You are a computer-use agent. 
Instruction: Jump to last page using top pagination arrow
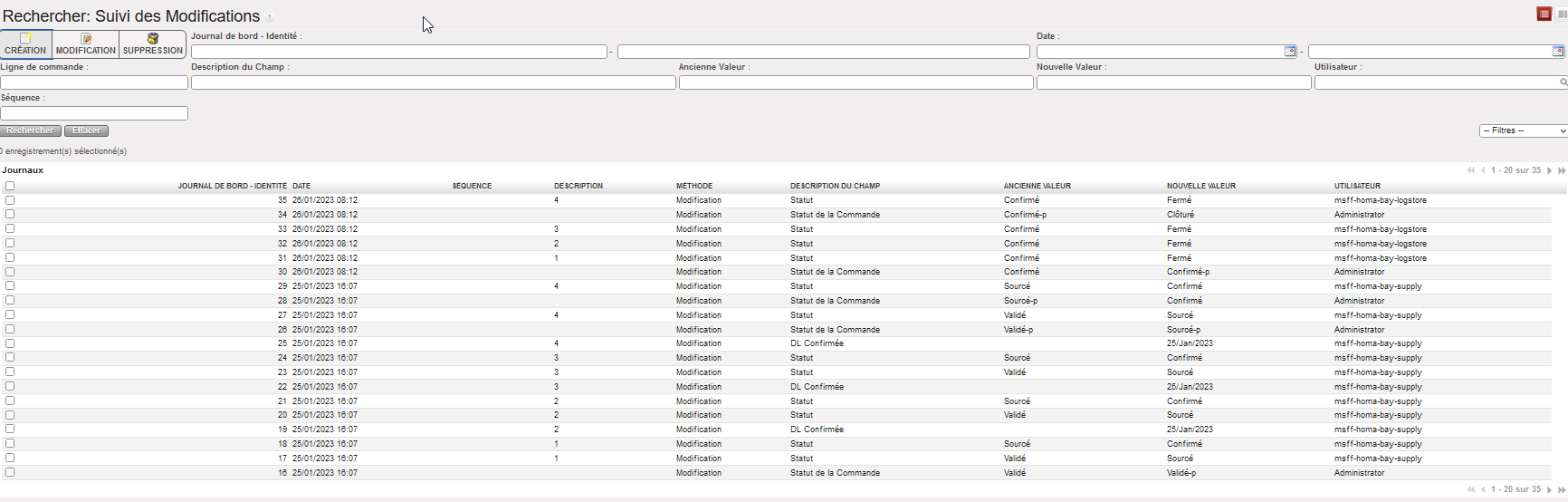point(1561,170)
